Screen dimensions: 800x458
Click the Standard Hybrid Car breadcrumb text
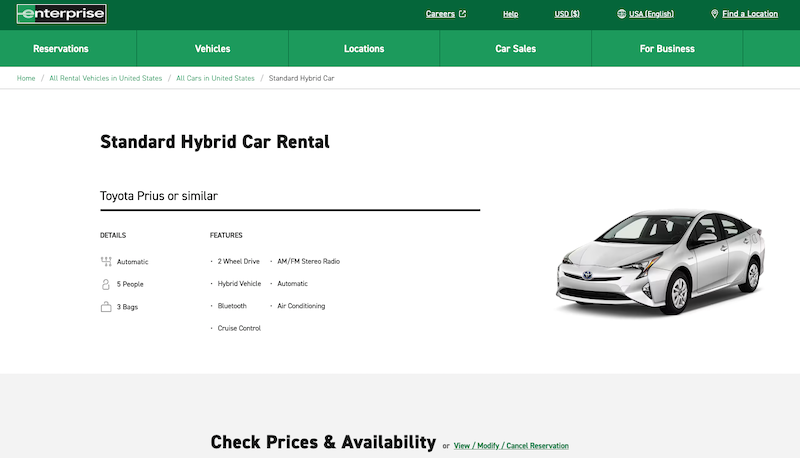pos(302,78)
